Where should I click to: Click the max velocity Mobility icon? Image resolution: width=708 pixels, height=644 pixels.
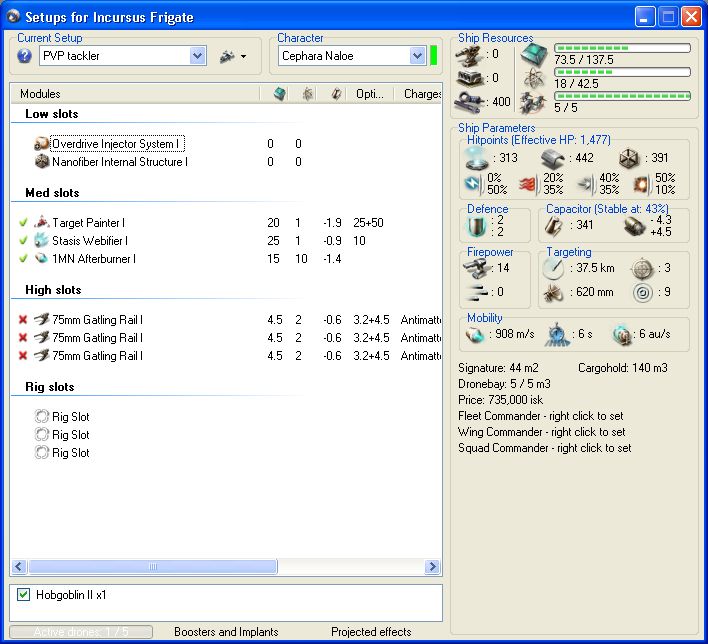click(475, 335)
